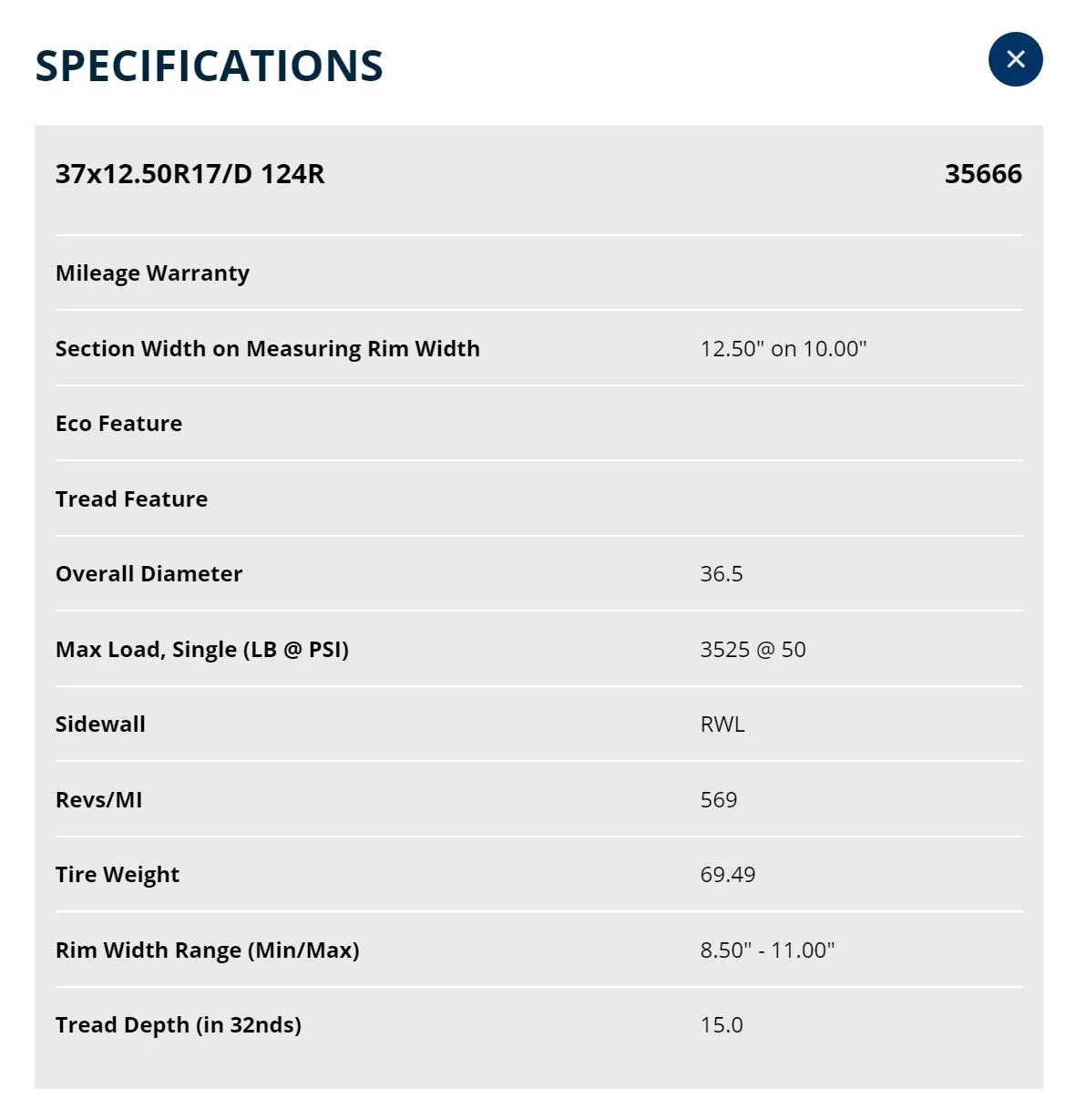Click the SPECIFICATIONS heading
Image resolution: width=1076 pixels, height=1120 pixels.
210,67
